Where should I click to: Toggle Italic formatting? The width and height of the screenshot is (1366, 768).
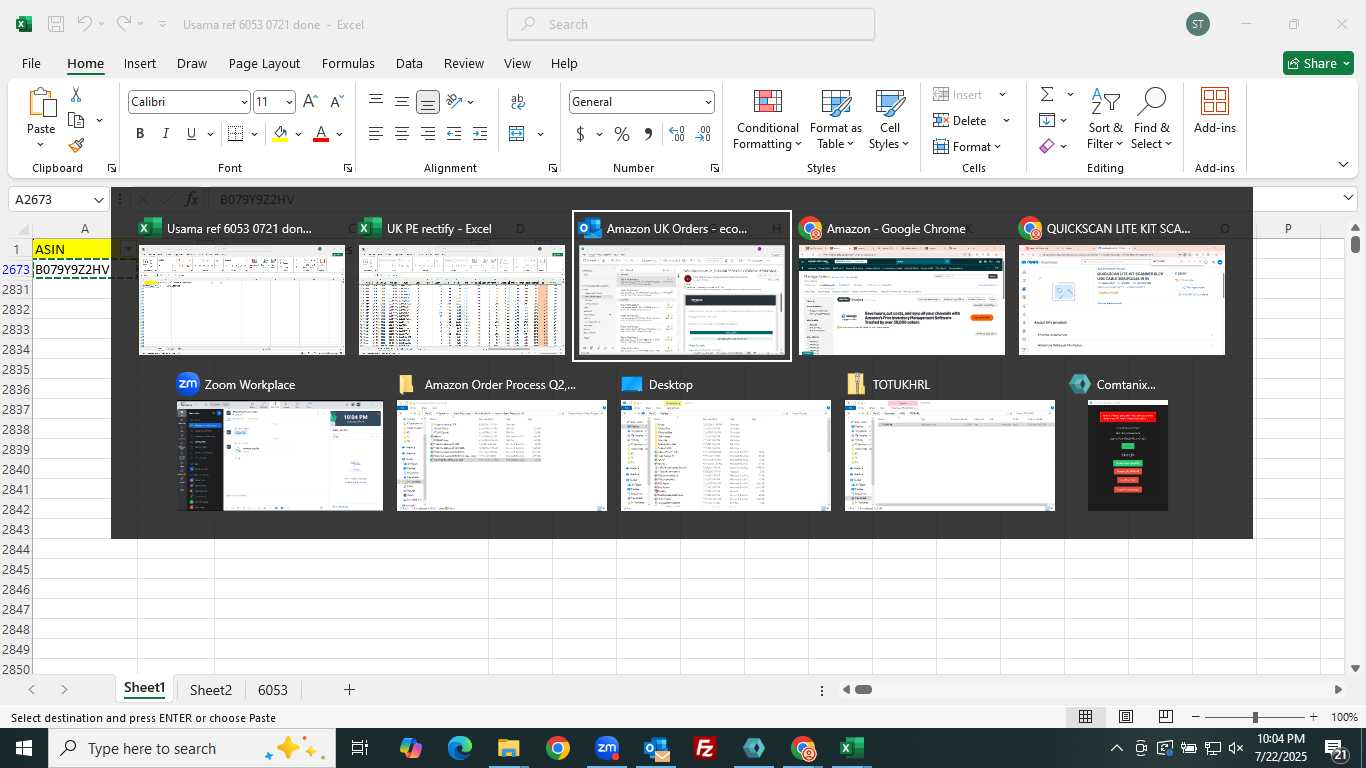pyautogui.click(x=165, y=134)
